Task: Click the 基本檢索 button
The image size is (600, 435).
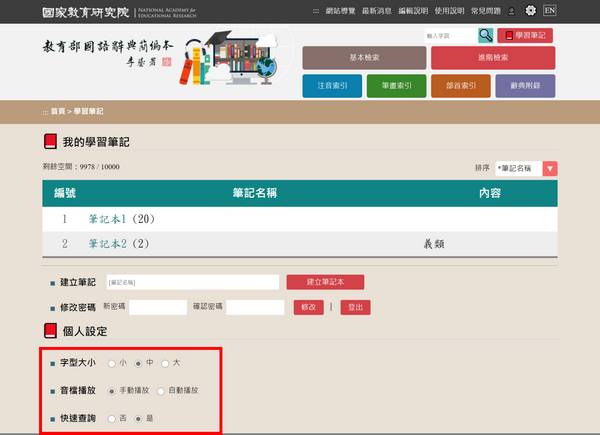Action: (364, 58)
